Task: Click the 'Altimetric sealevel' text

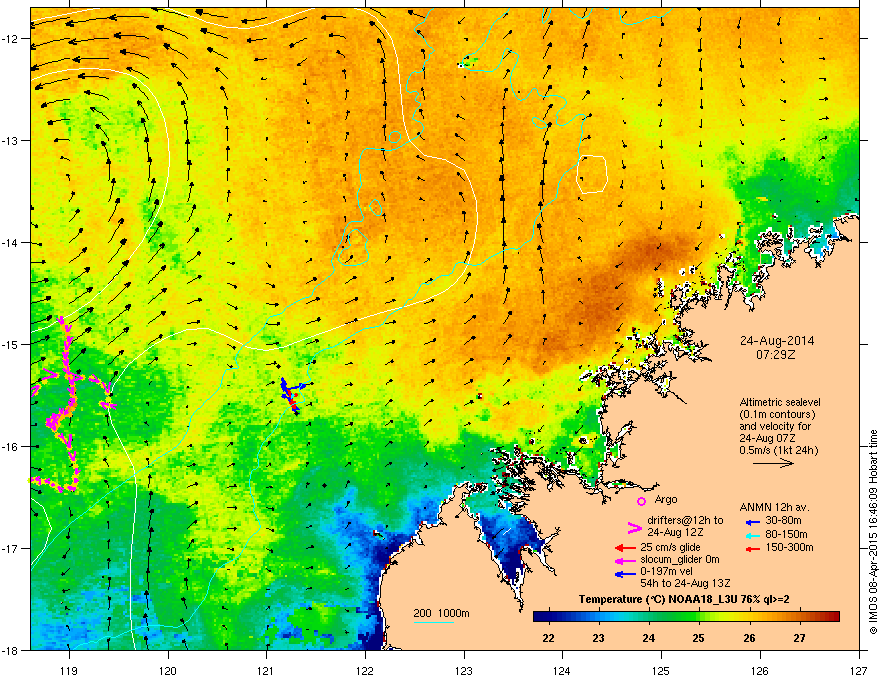Action: tap(780, 402)
